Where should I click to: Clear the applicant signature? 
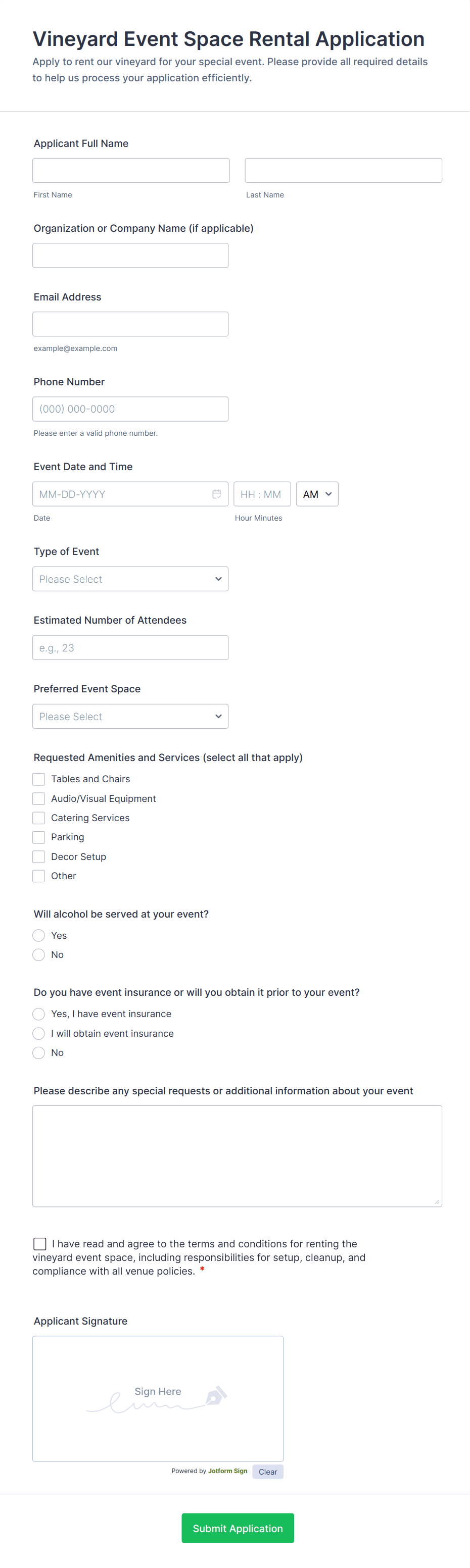267,1471
